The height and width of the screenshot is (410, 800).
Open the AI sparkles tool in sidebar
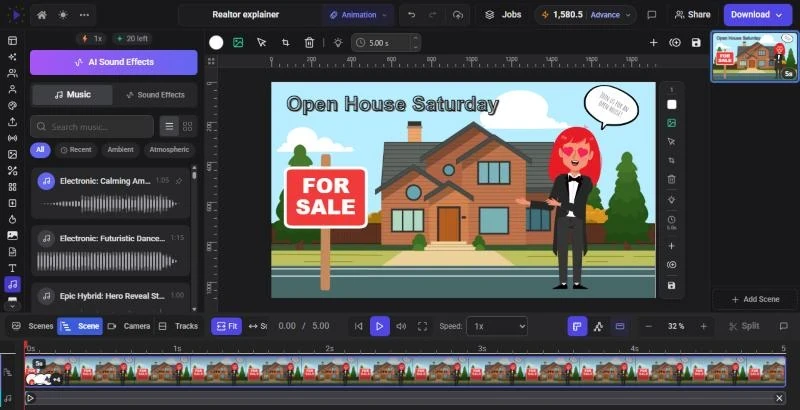coord(12,57)
